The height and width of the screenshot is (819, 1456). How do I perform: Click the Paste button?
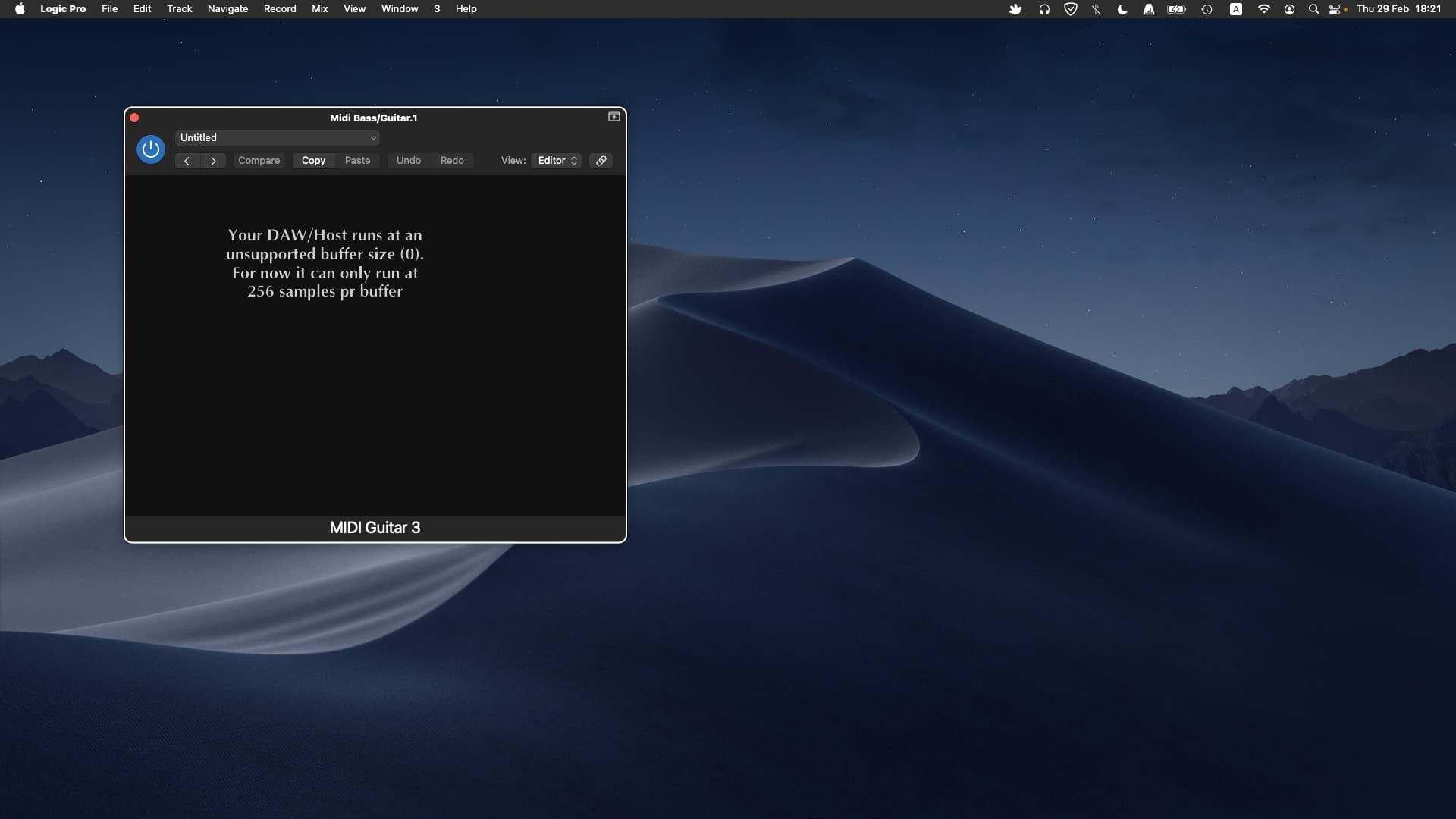[358, 161]
